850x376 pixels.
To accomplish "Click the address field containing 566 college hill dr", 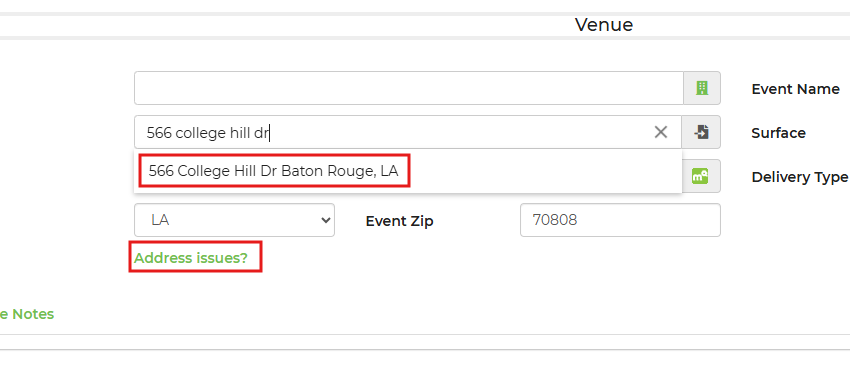I will [x=408, y=132].
